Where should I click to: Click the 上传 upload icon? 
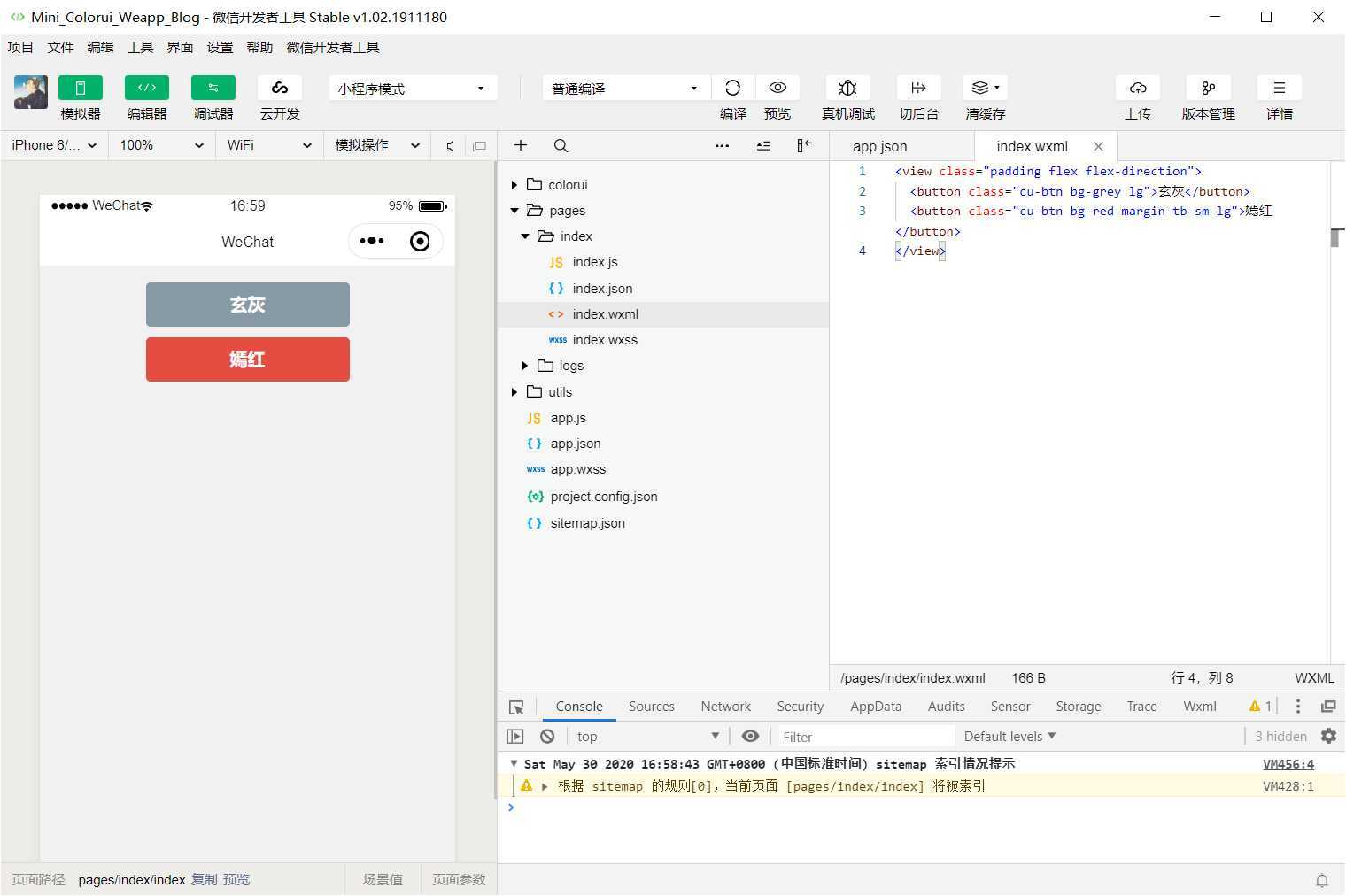[1138, 88]
